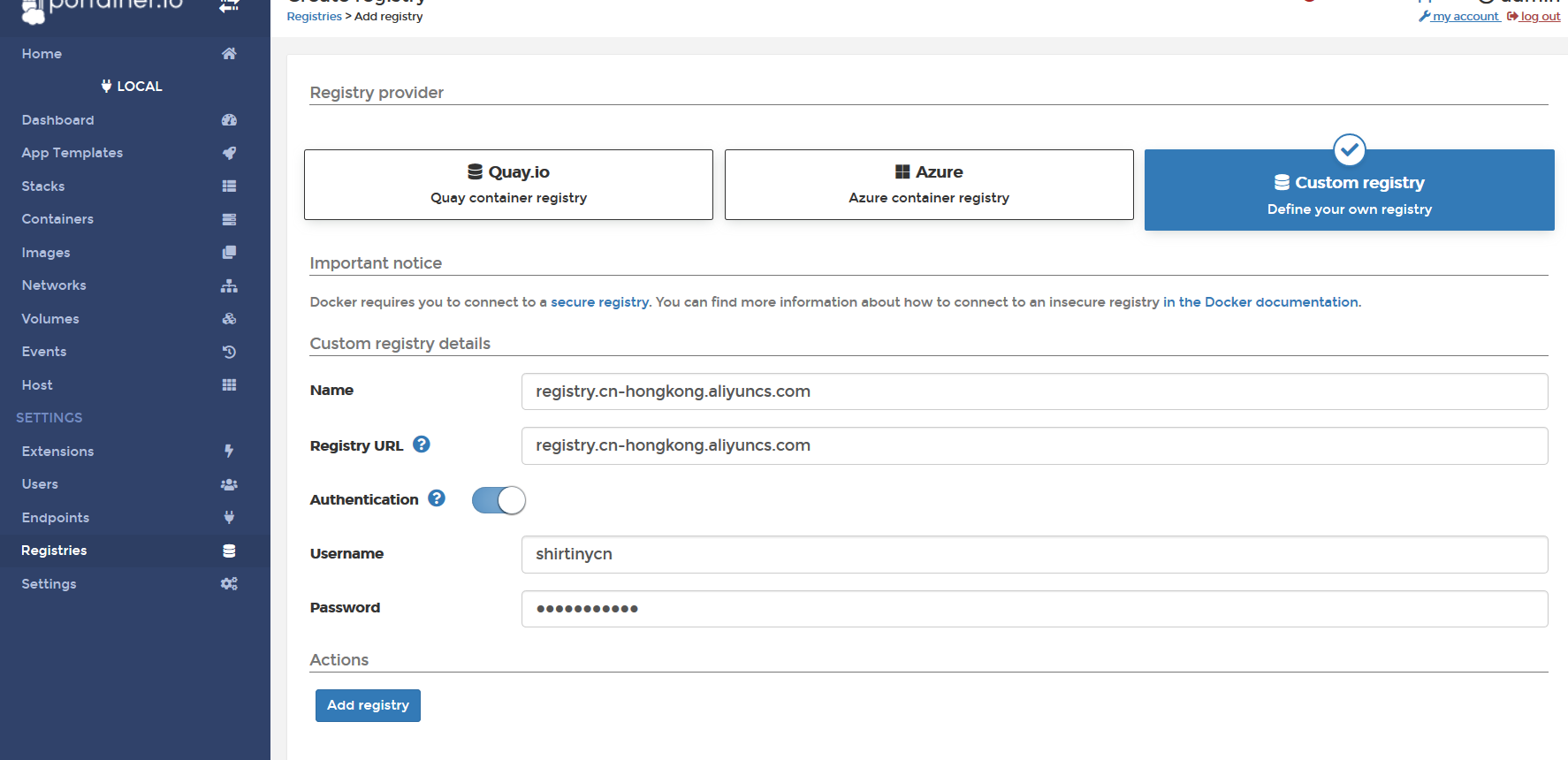
Task: Click the log out link
Action: tap(1534, 17)
